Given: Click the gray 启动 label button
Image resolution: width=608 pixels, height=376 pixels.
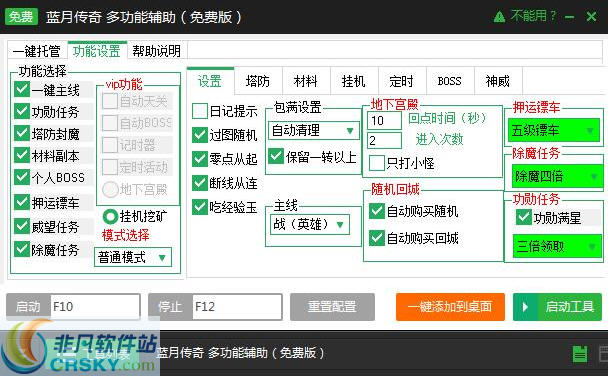Looking at the screenshot, I should pos(28,307).
